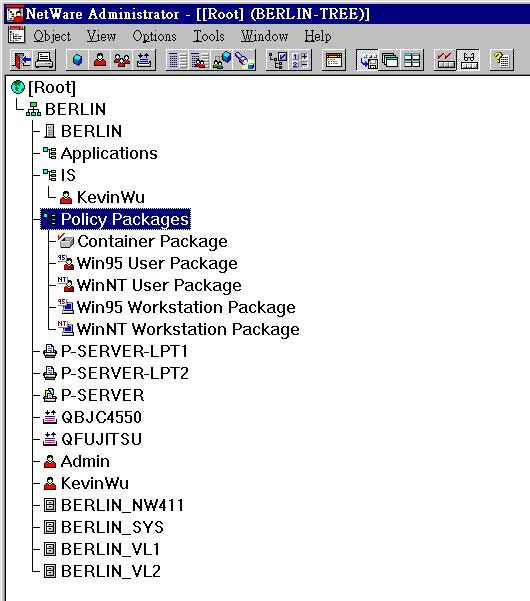Viewport: 530px width, 601px height.
Task: Open the Options menu
Action: coord(154,36)
